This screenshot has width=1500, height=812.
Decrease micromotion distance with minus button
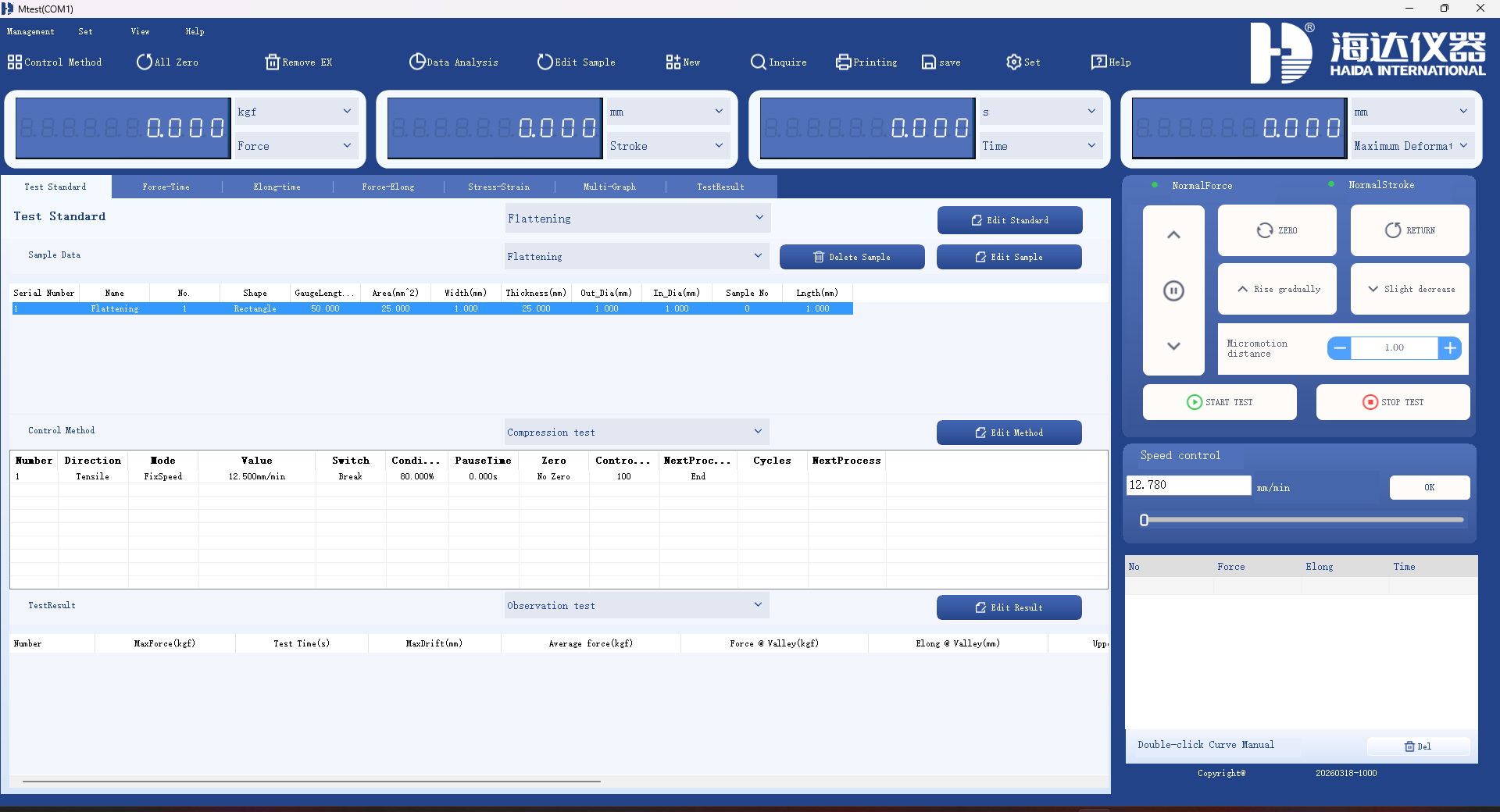pyautogui.click(x=1340, y=348)
